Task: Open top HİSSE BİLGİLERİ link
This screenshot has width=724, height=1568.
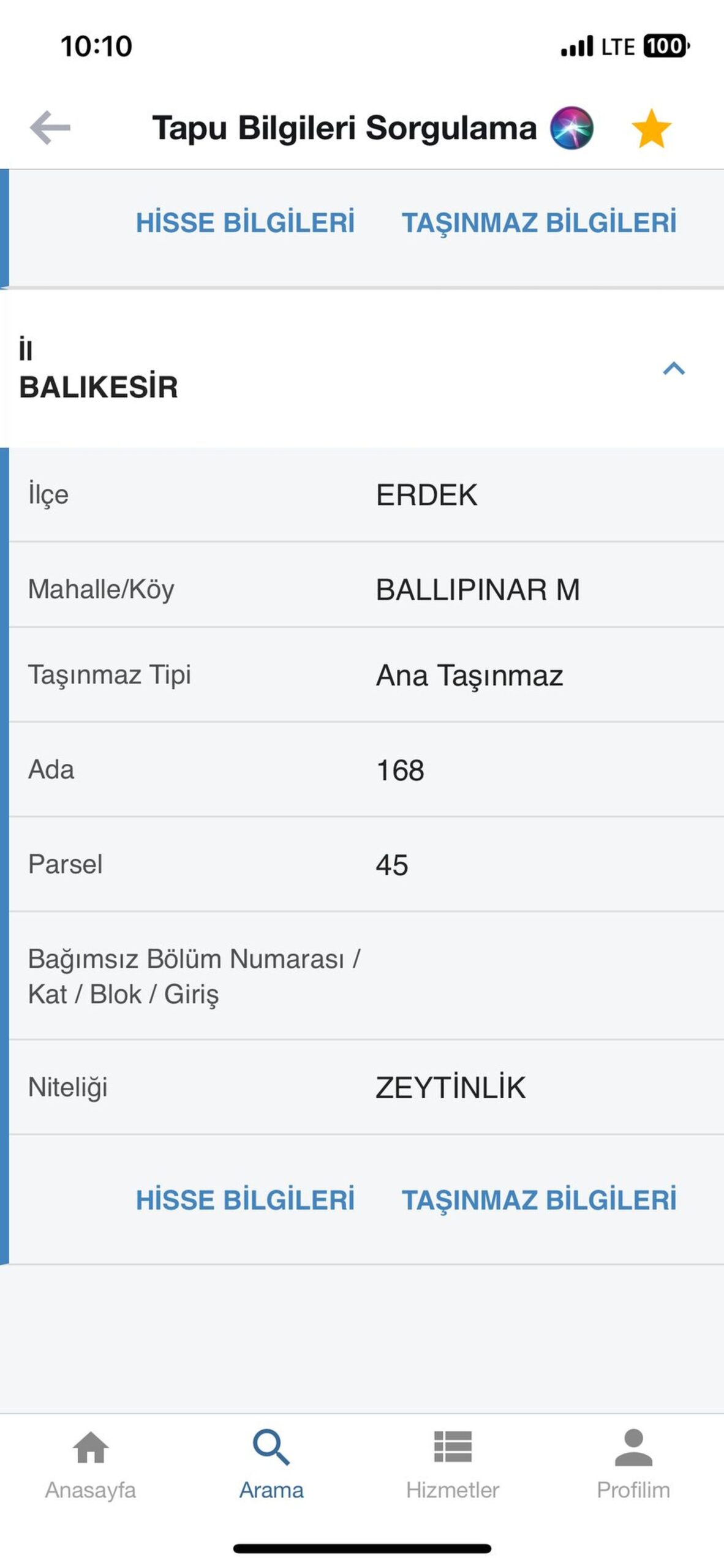Action: (x=245, y=222)
